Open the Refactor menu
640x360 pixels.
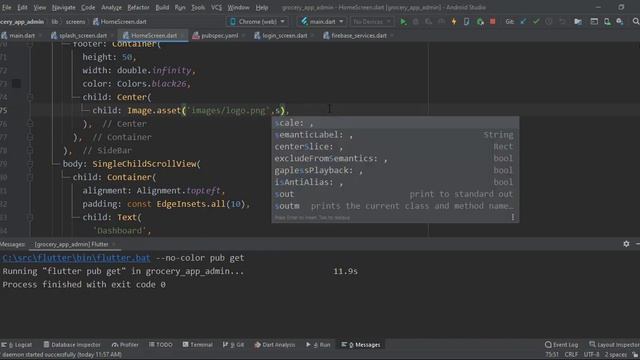pos(138,7)
